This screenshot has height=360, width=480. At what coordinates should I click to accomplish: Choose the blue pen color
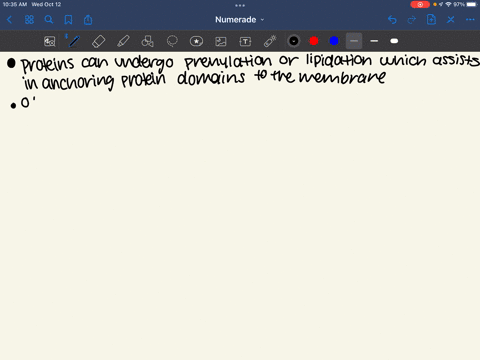point(334,41)
